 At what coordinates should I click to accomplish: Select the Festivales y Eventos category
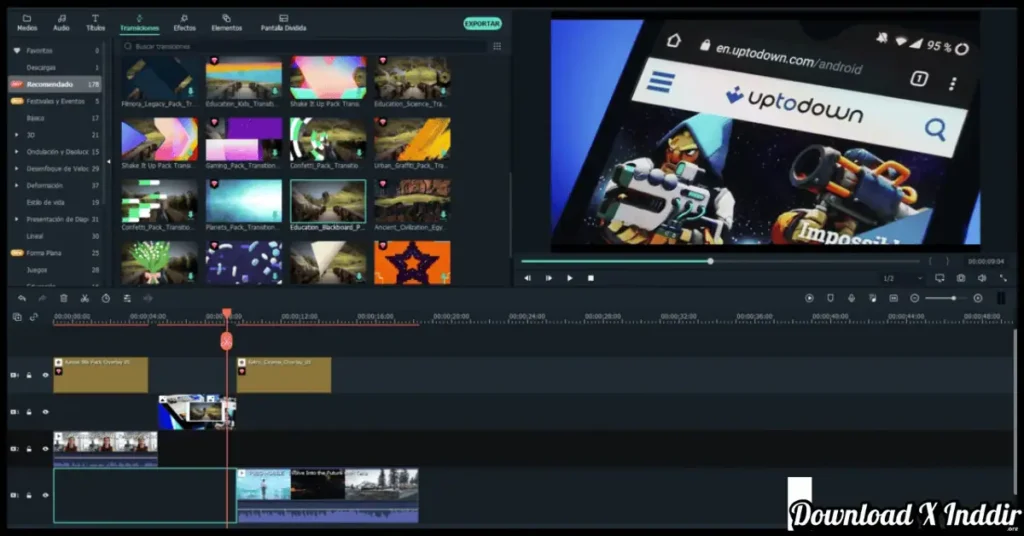pos(55,101)
